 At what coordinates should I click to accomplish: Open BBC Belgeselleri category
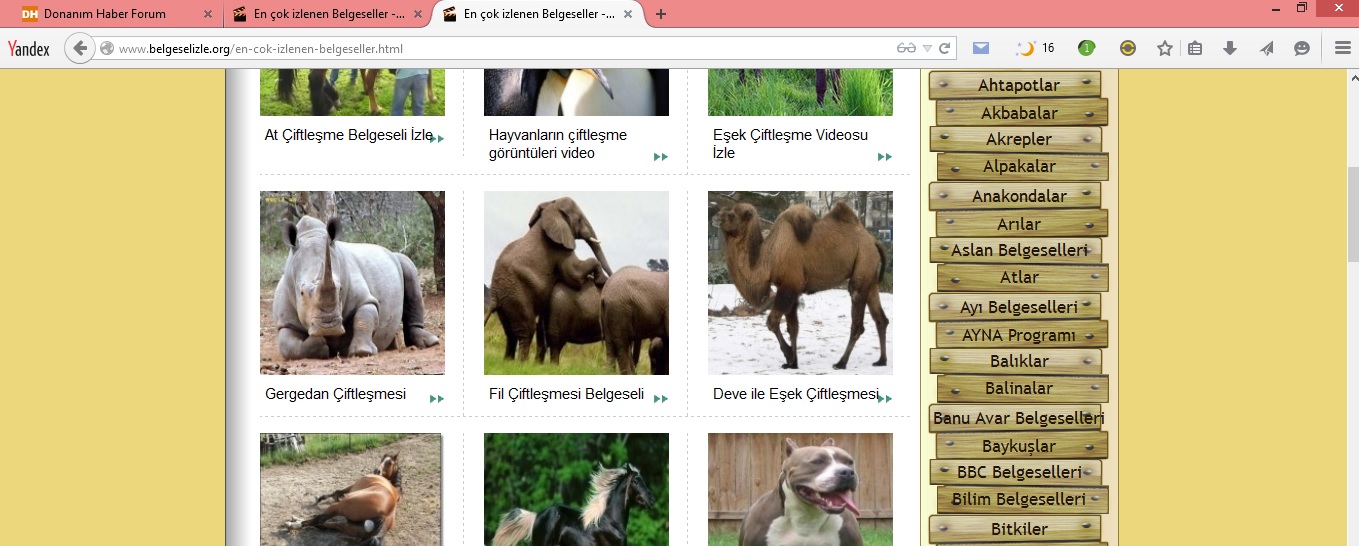1015,472
